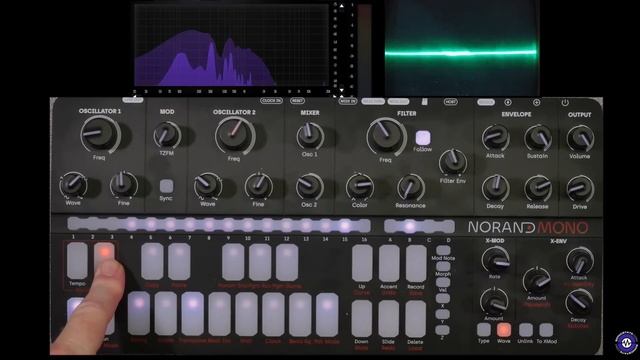Tap the Up pad

click(x=362, y=263)
